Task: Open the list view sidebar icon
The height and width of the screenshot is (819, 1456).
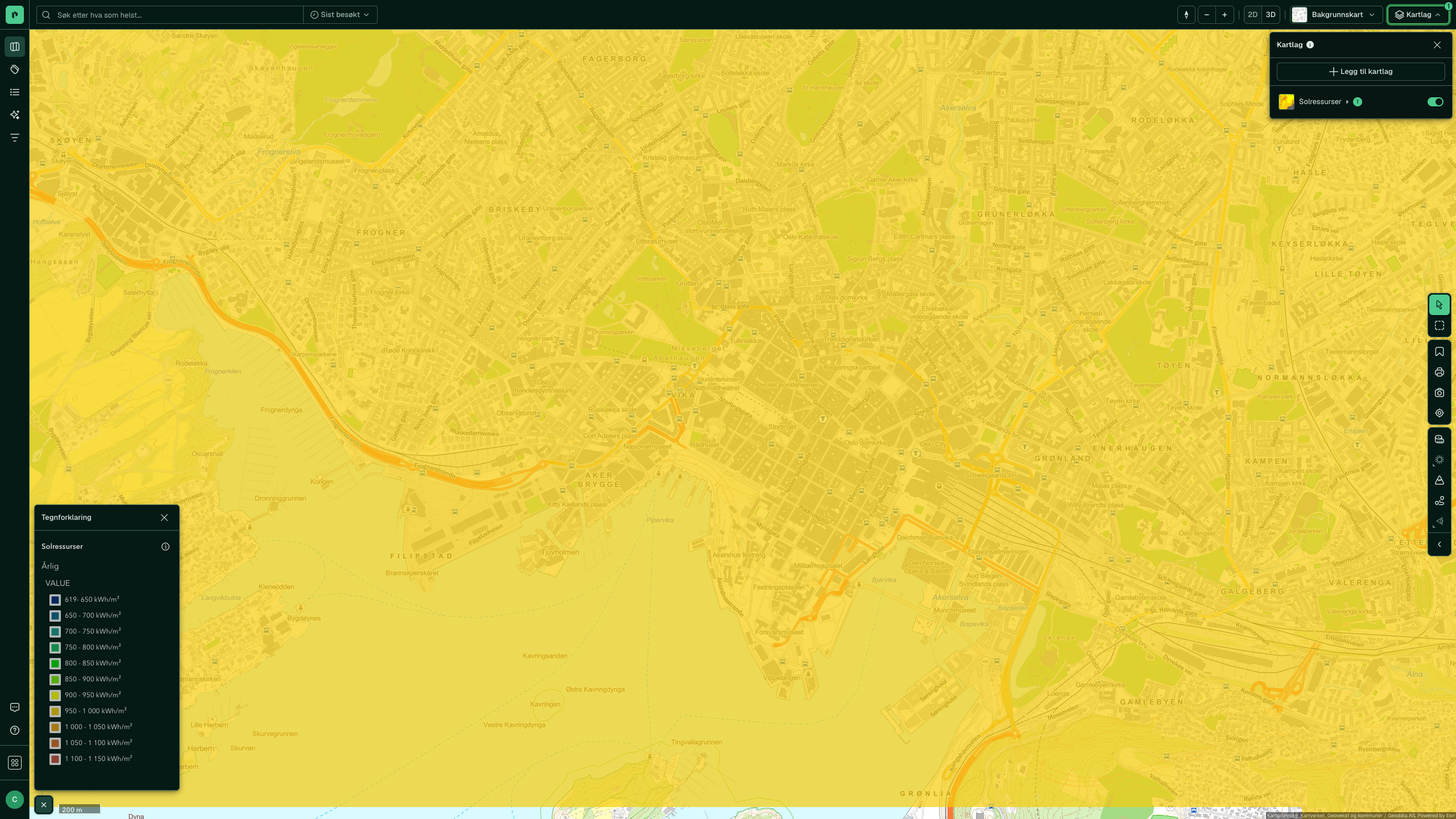Action: 15,92
